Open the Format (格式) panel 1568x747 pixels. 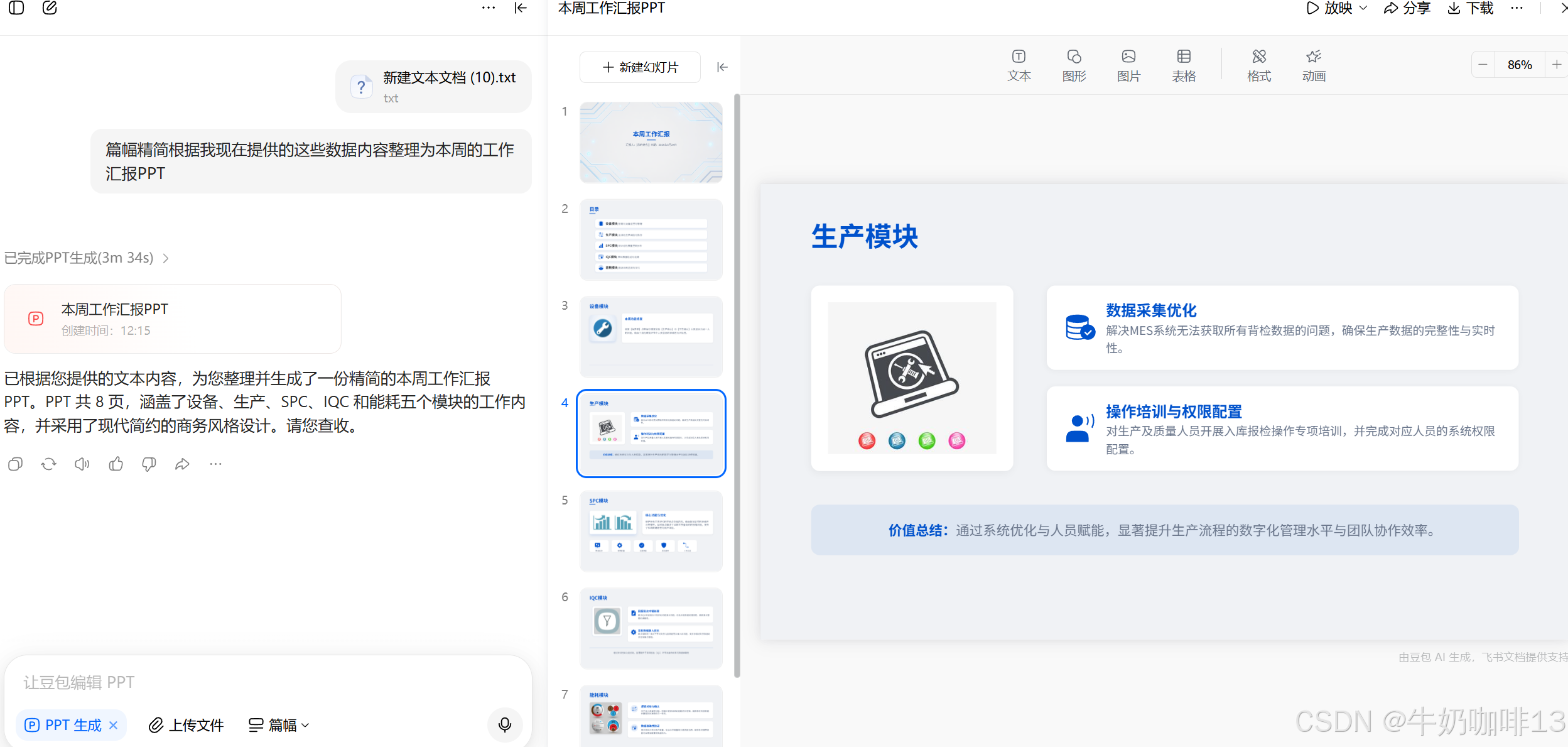pos(1258,65)
